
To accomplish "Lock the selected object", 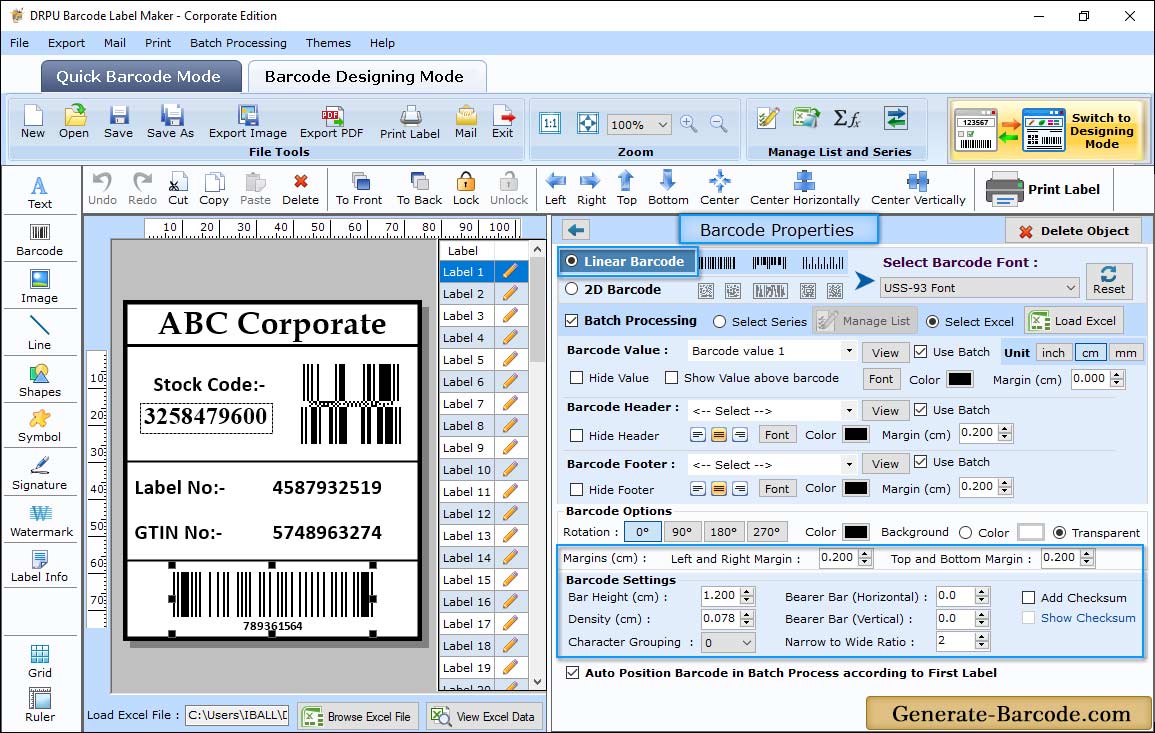I will (x=466, y=189).
